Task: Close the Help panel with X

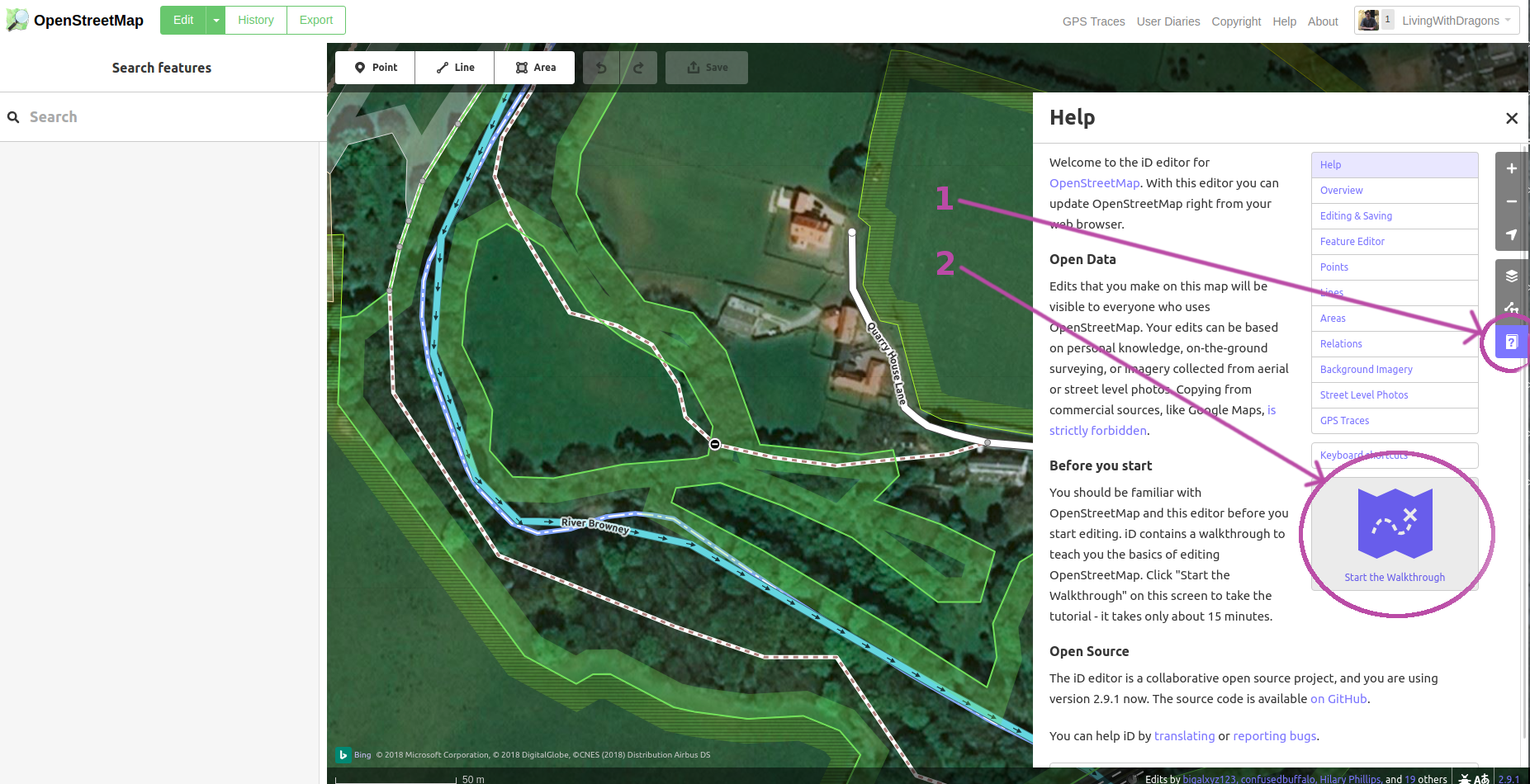Action: coord(1512,118)
